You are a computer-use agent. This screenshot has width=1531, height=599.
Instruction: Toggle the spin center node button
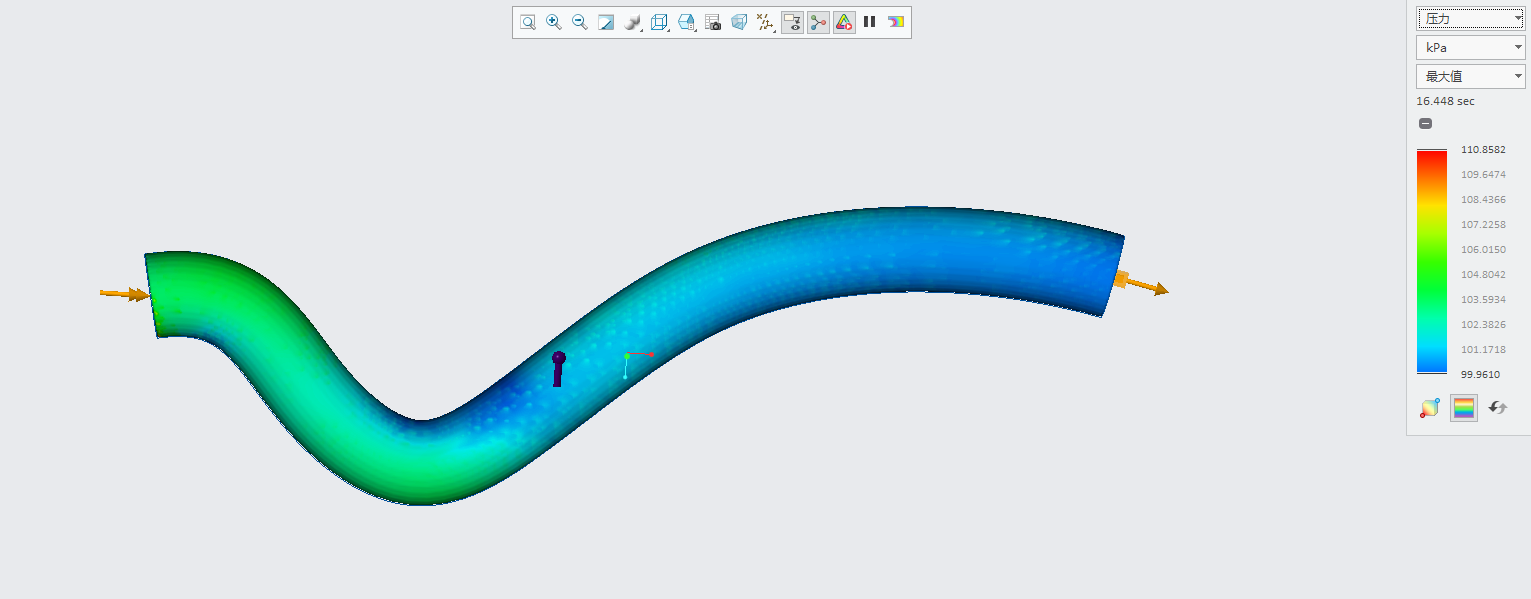tap(818, 22)
